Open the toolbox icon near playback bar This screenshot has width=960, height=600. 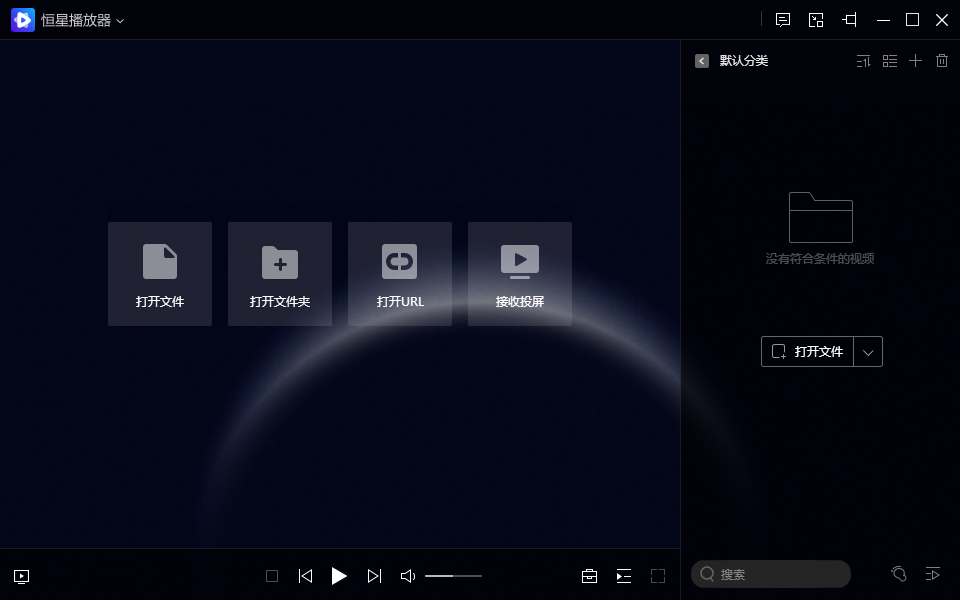click(589, 576)
